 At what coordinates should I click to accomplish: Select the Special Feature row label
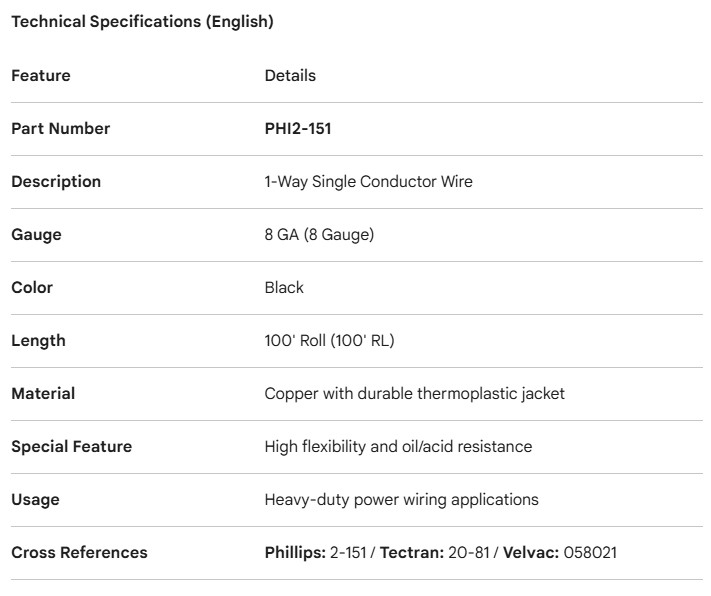coord(71,447)
